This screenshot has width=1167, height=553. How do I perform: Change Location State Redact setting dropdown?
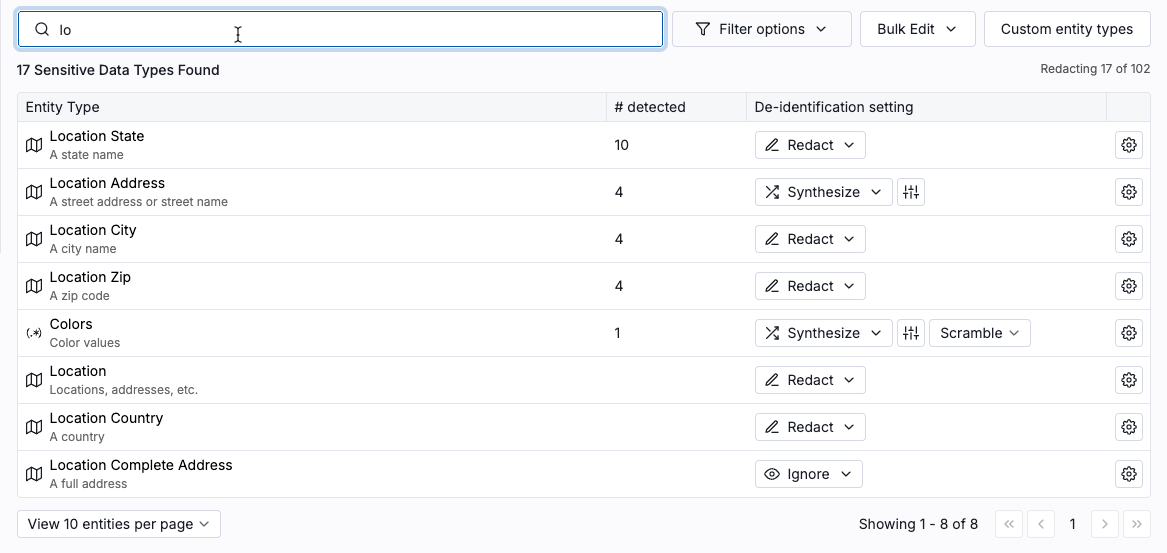pos(810,145)
